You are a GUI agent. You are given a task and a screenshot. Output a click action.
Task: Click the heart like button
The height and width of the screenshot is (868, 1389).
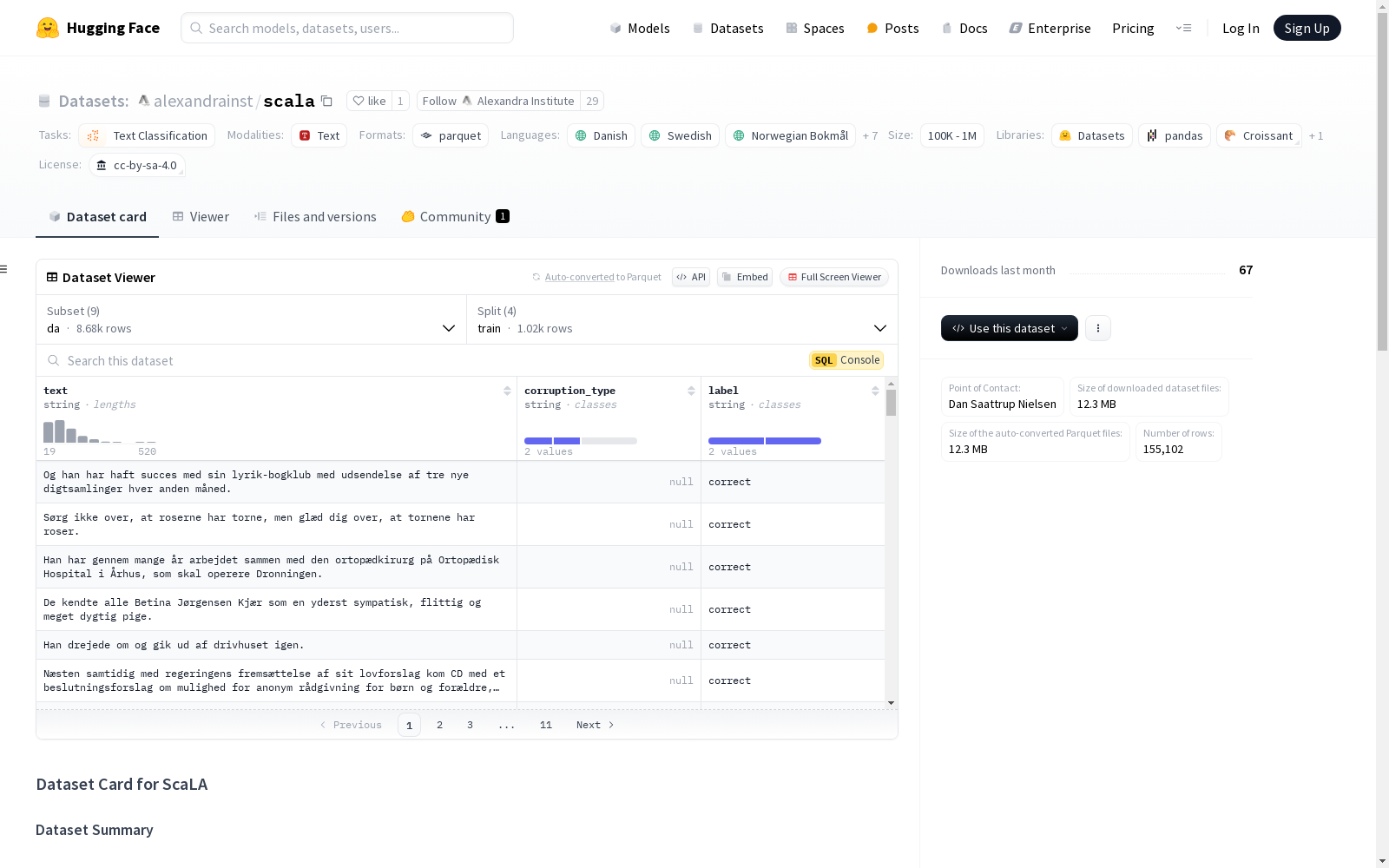[x=369, y=101]
